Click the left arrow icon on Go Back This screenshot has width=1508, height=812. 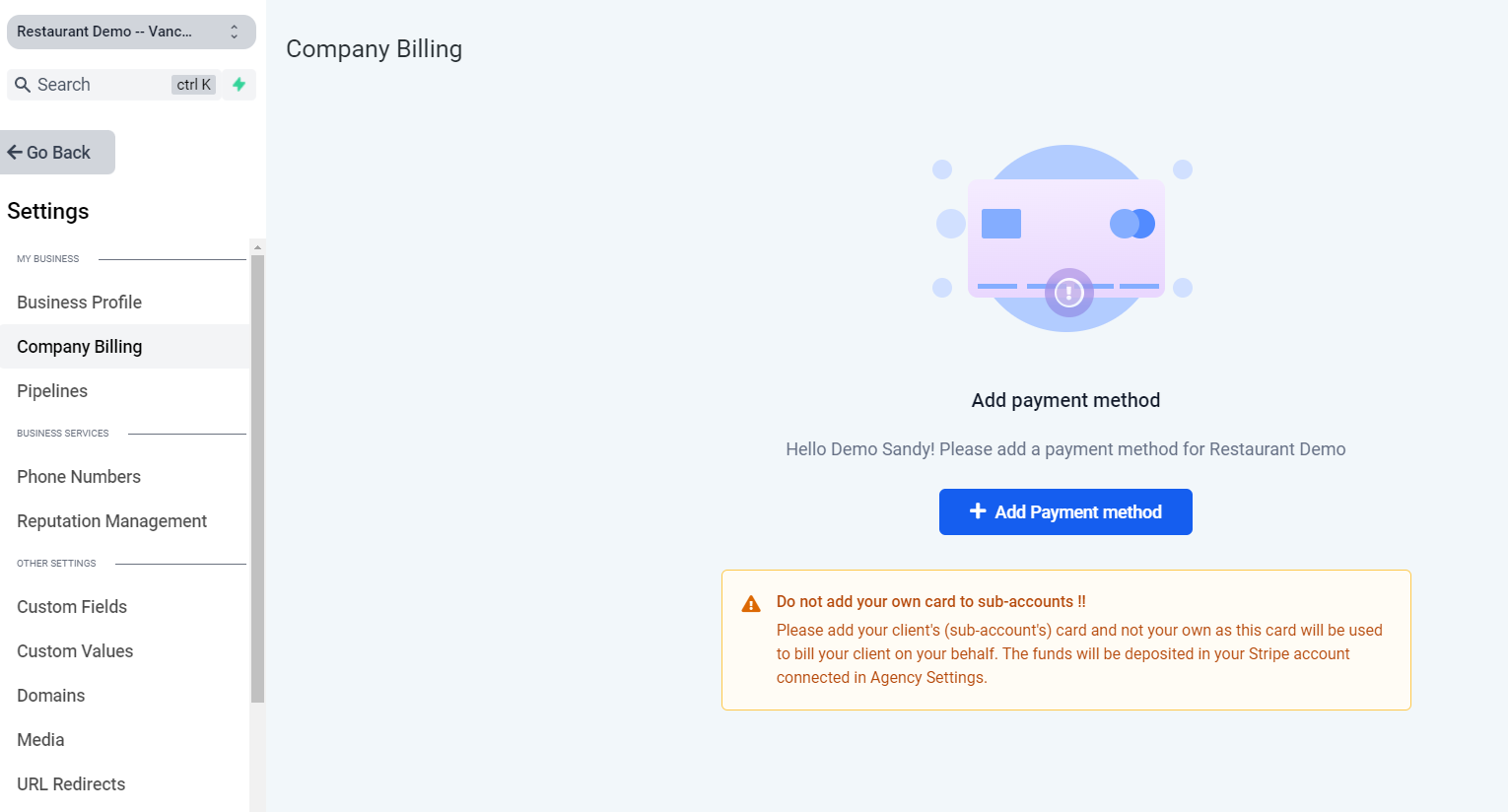tap(15, 153)
